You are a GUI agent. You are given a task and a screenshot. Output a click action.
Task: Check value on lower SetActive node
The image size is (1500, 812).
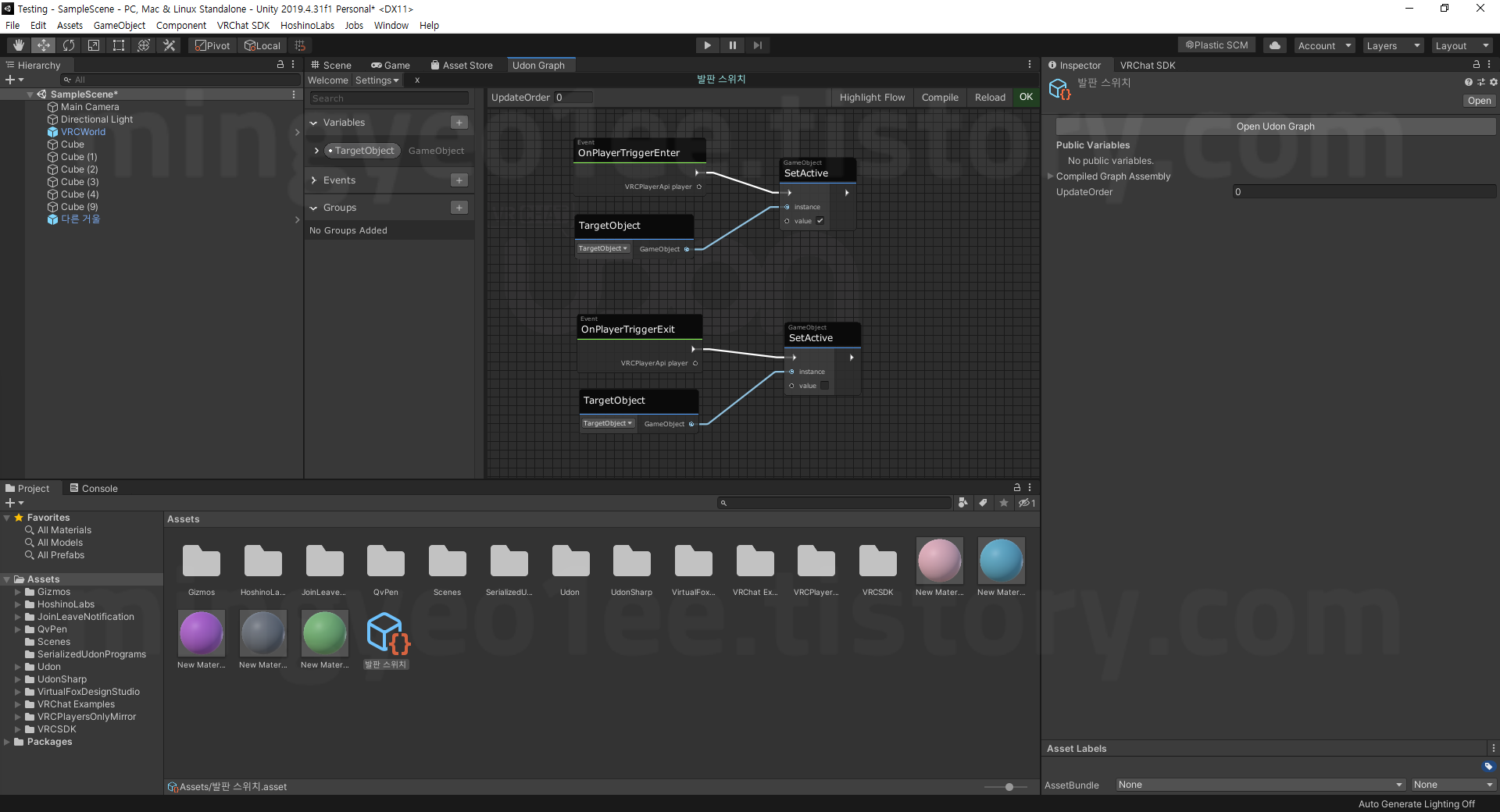tap(824, 386)
